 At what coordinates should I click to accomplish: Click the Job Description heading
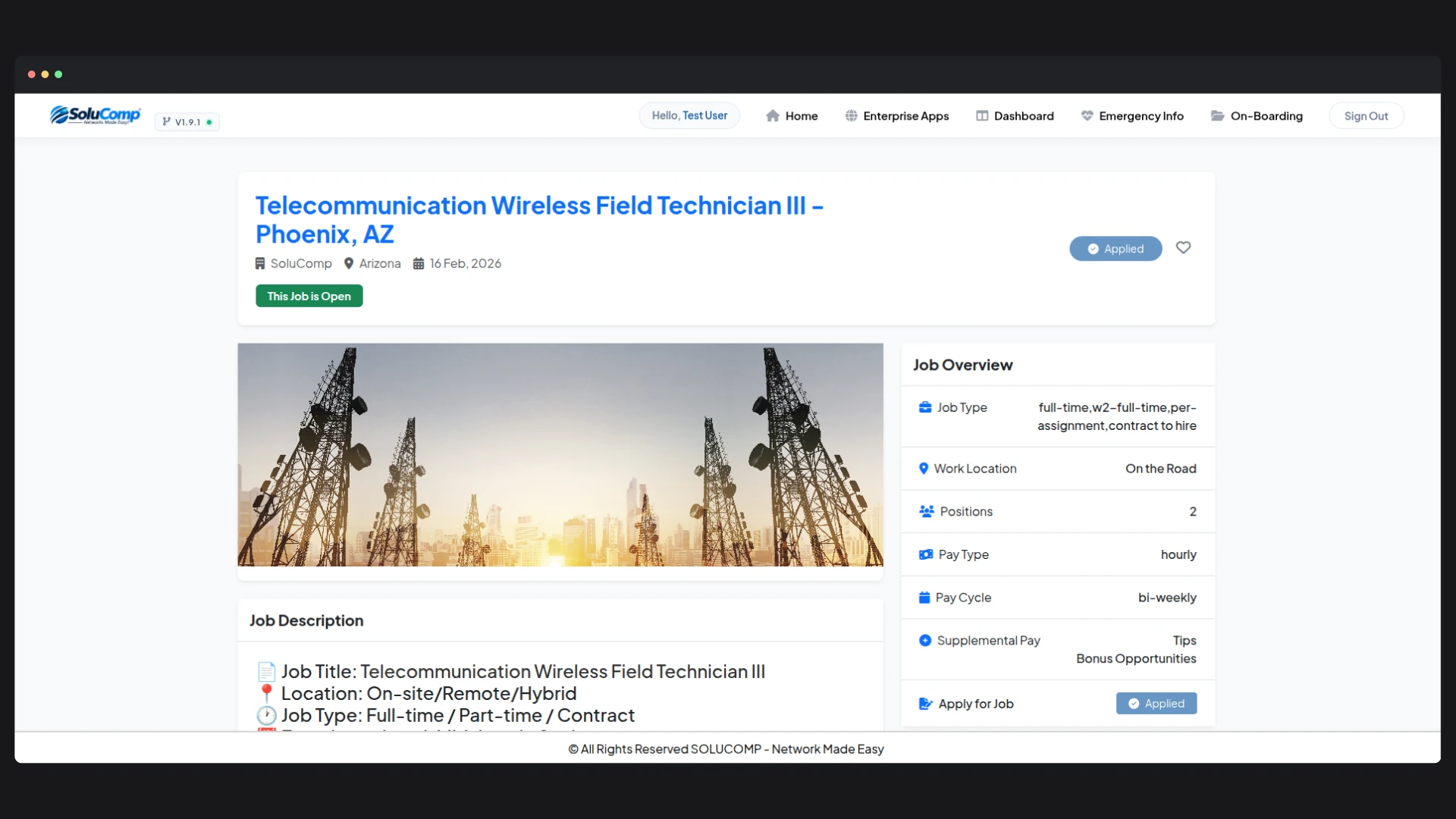[306, 621]
